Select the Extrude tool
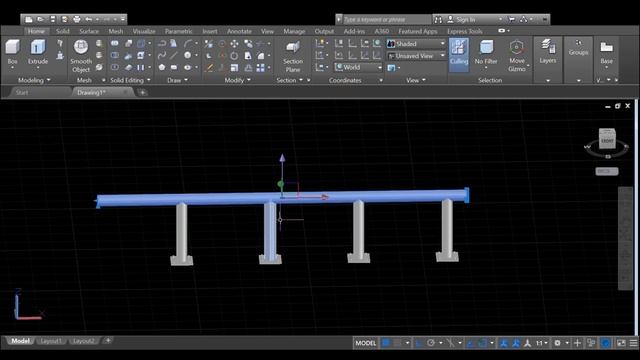The width and height of the screenshot is (640, 360). coord(38,51)
